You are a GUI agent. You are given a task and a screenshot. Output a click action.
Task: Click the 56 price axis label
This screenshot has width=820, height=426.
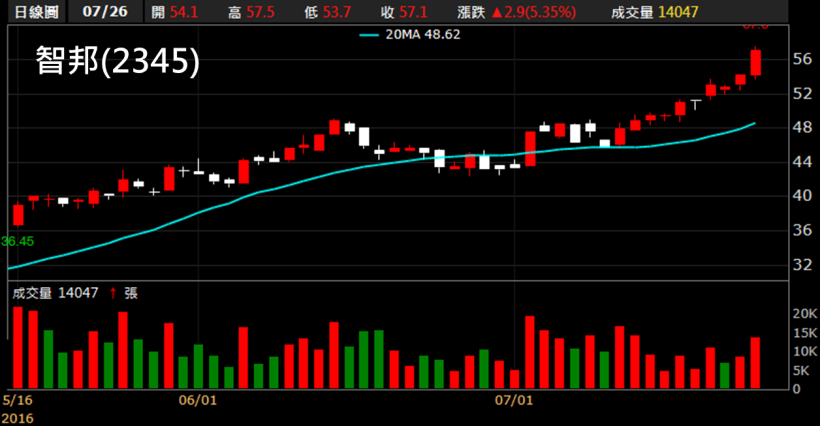802,59
